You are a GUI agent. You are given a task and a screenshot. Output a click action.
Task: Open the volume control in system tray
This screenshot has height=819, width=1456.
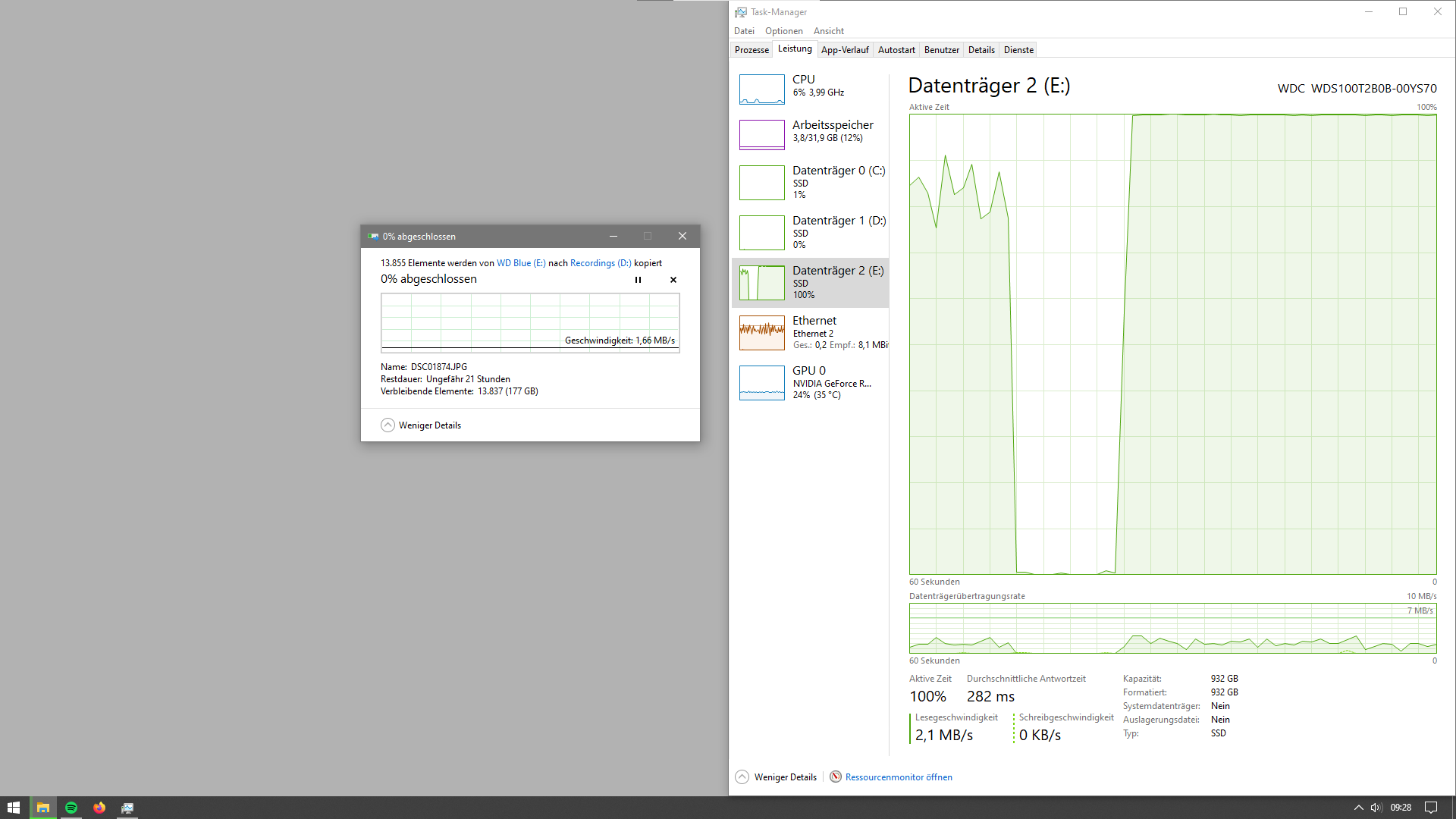click(x=1376, y=808)
